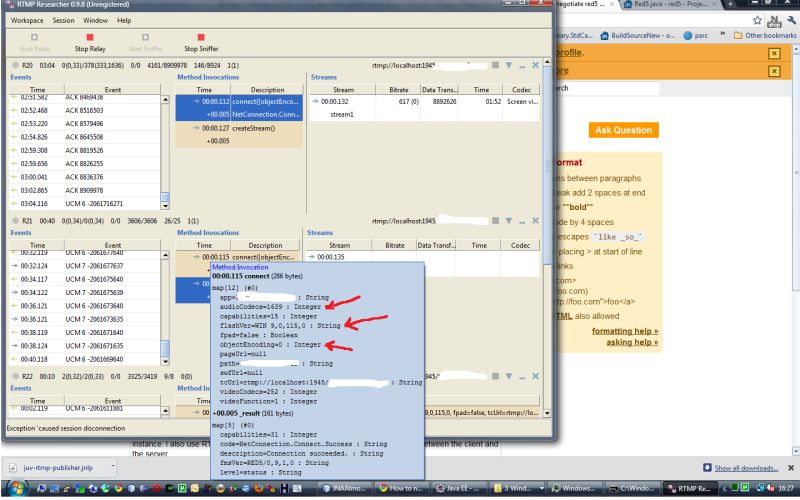
Task: Click the greyed Start Relay button
Action: click(35, 43)
